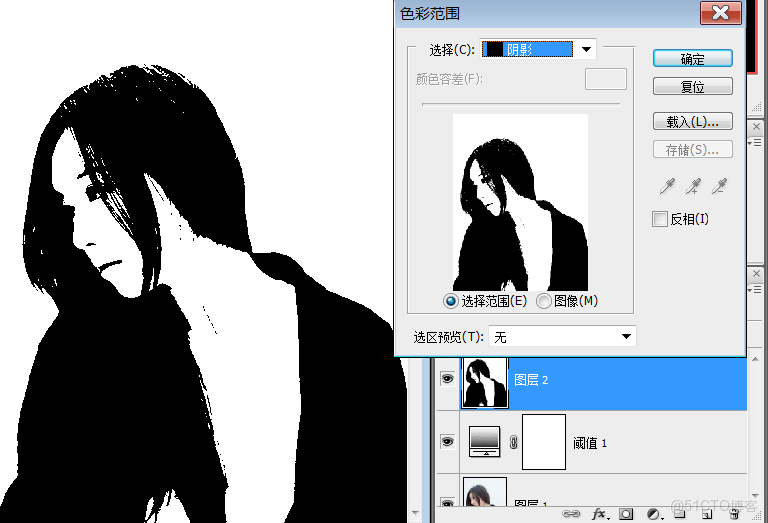Click the Layers panel scroll down arrow
Screen dimensions: 768x523
(x=755, y=496)
